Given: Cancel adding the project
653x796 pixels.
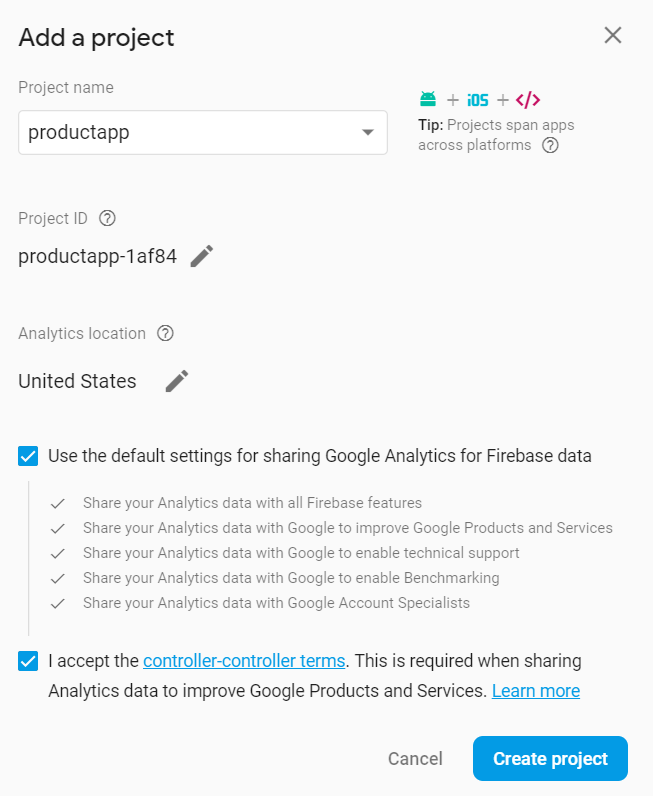Looking at the screenshot, I should (x=415, y=759).
